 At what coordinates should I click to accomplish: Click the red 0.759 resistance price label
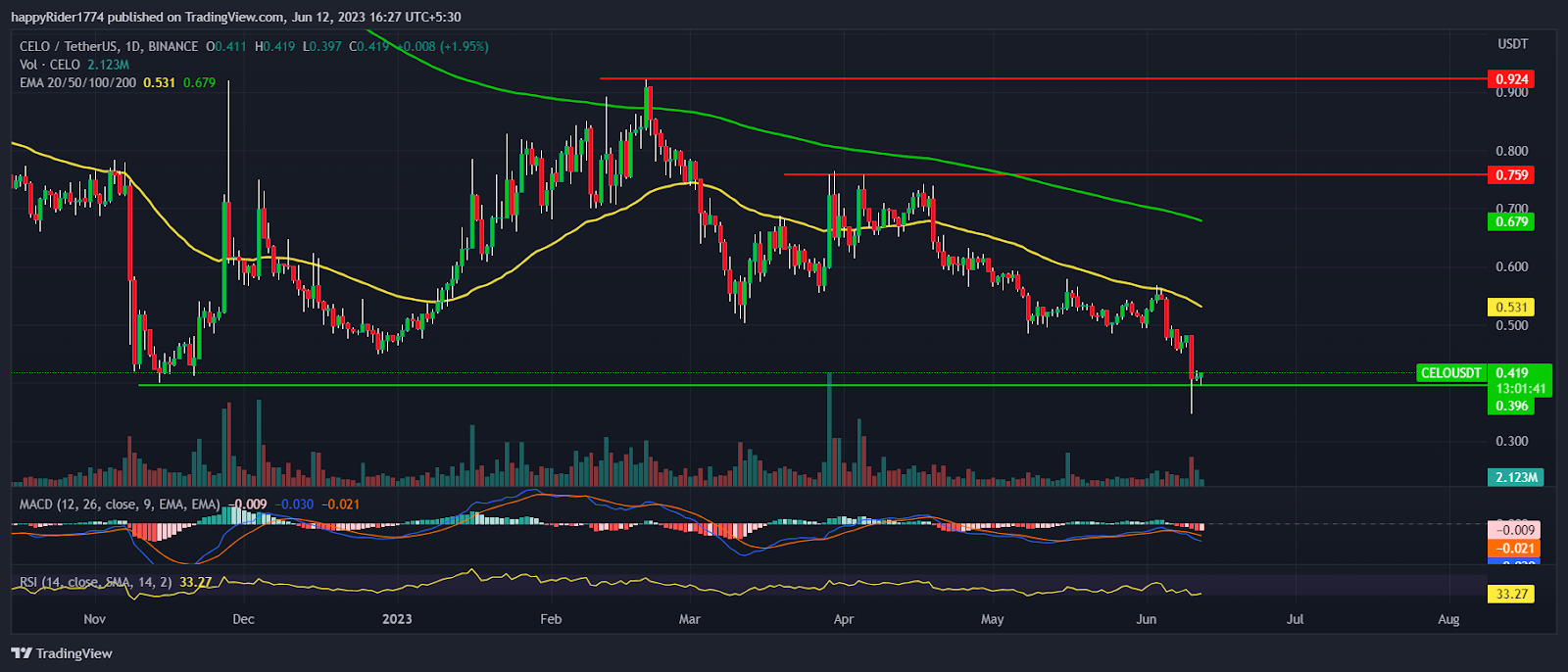[x=1511, y=175]
